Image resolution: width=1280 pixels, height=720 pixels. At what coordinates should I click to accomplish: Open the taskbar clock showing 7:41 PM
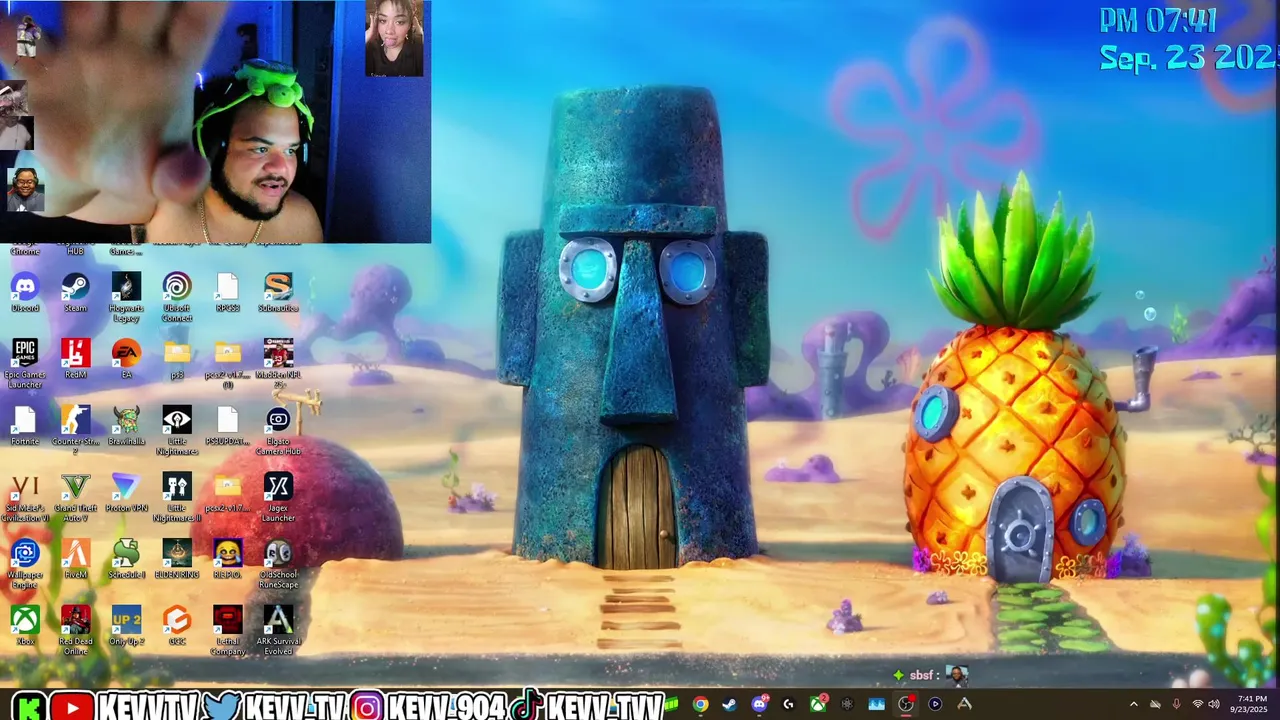point(1251,704)
